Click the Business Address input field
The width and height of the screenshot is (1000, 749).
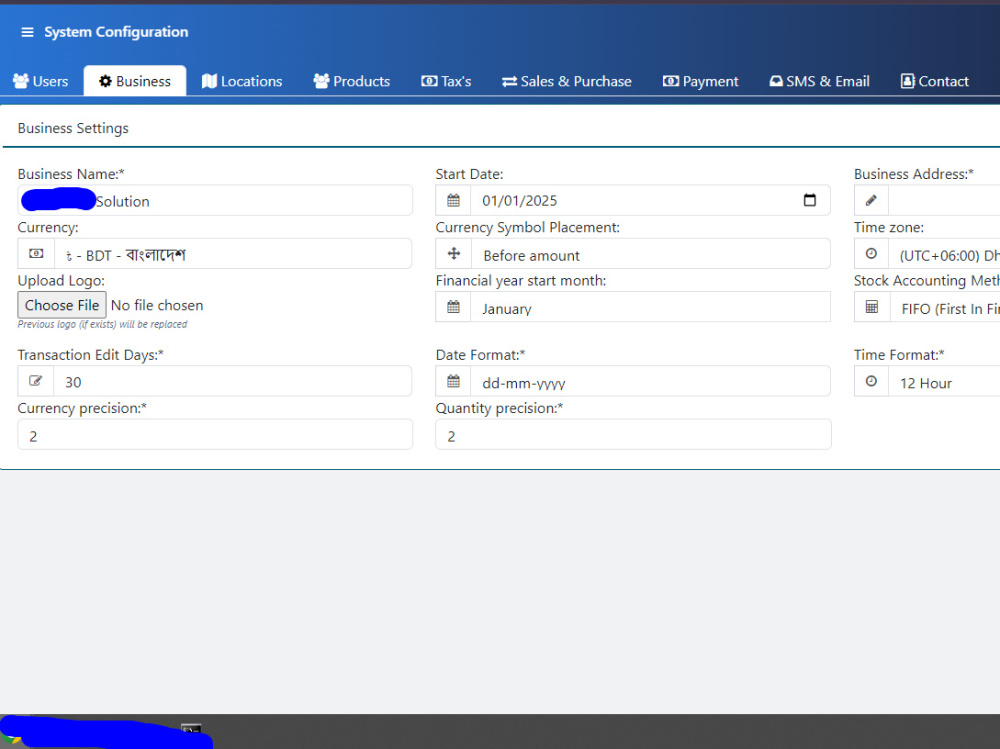[944, 201]
